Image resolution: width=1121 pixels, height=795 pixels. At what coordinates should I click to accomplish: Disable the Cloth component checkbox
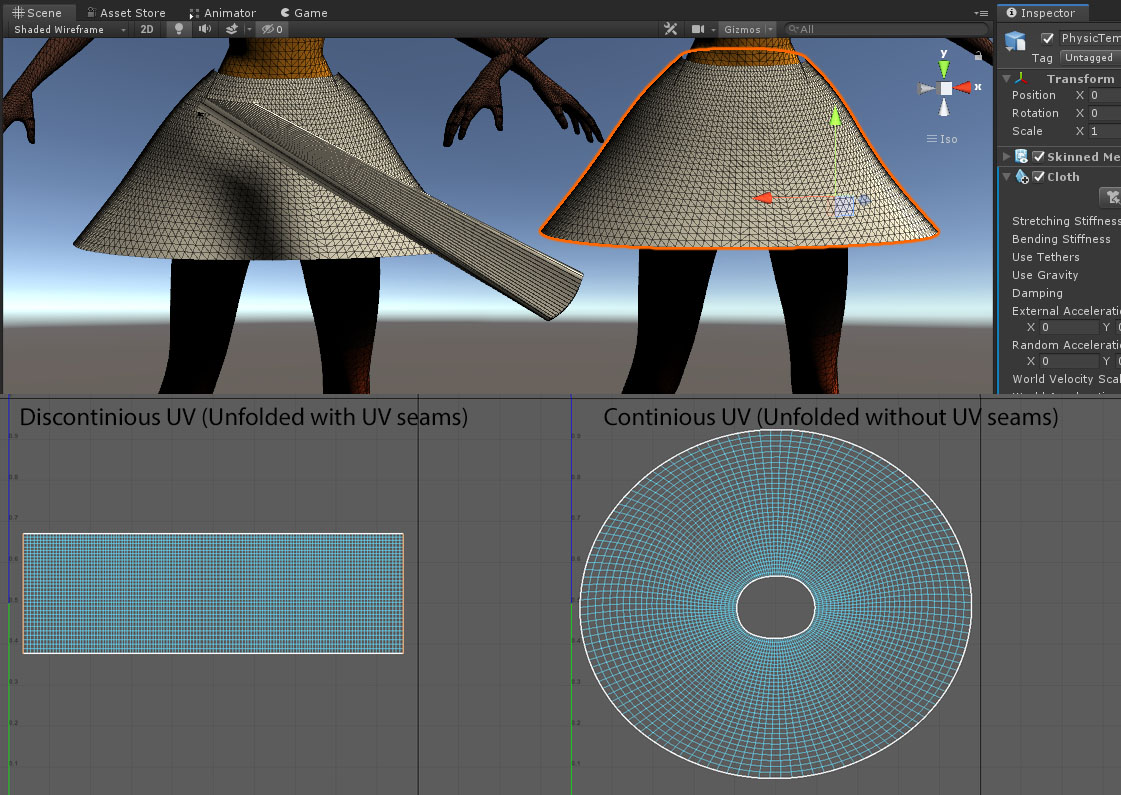point(1039,177)
